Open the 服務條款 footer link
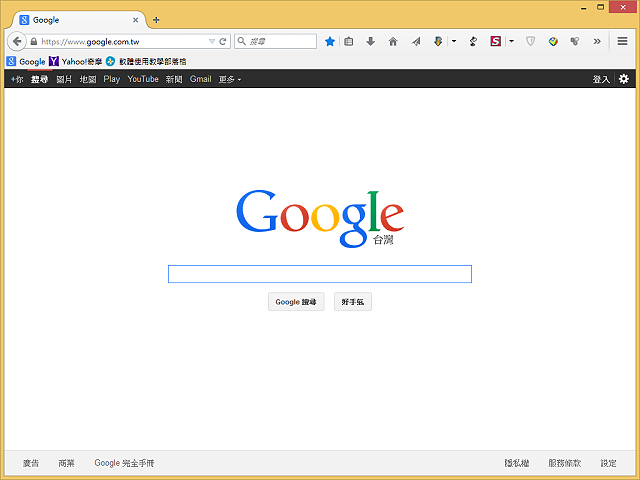 564,463
